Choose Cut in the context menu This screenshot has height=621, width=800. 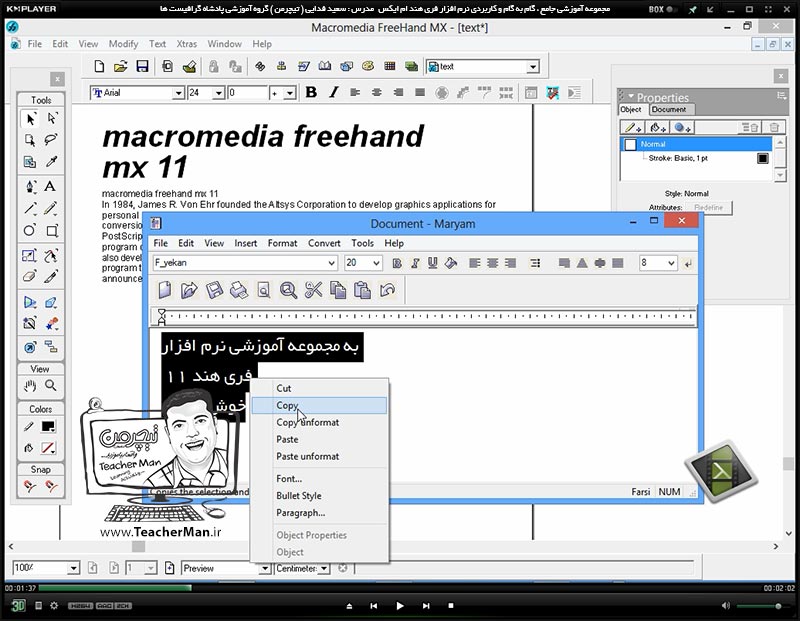(x=319, y=388)
